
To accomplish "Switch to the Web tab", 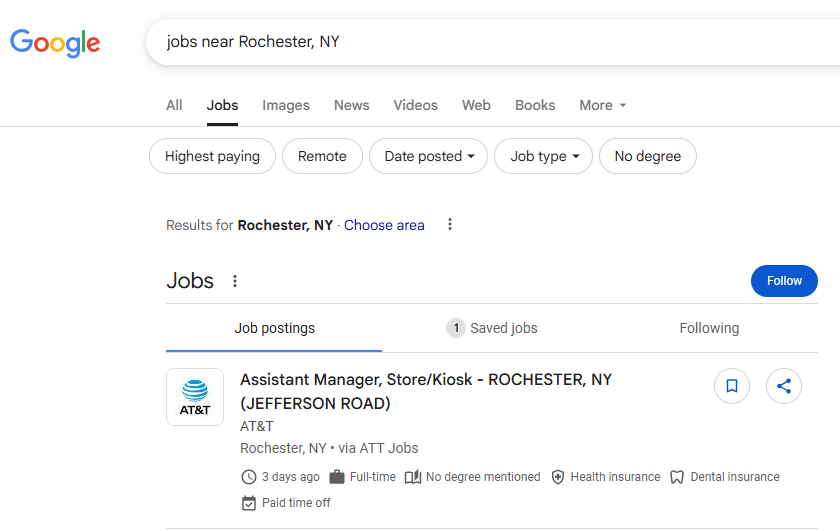I will click(x=476, y=105).
